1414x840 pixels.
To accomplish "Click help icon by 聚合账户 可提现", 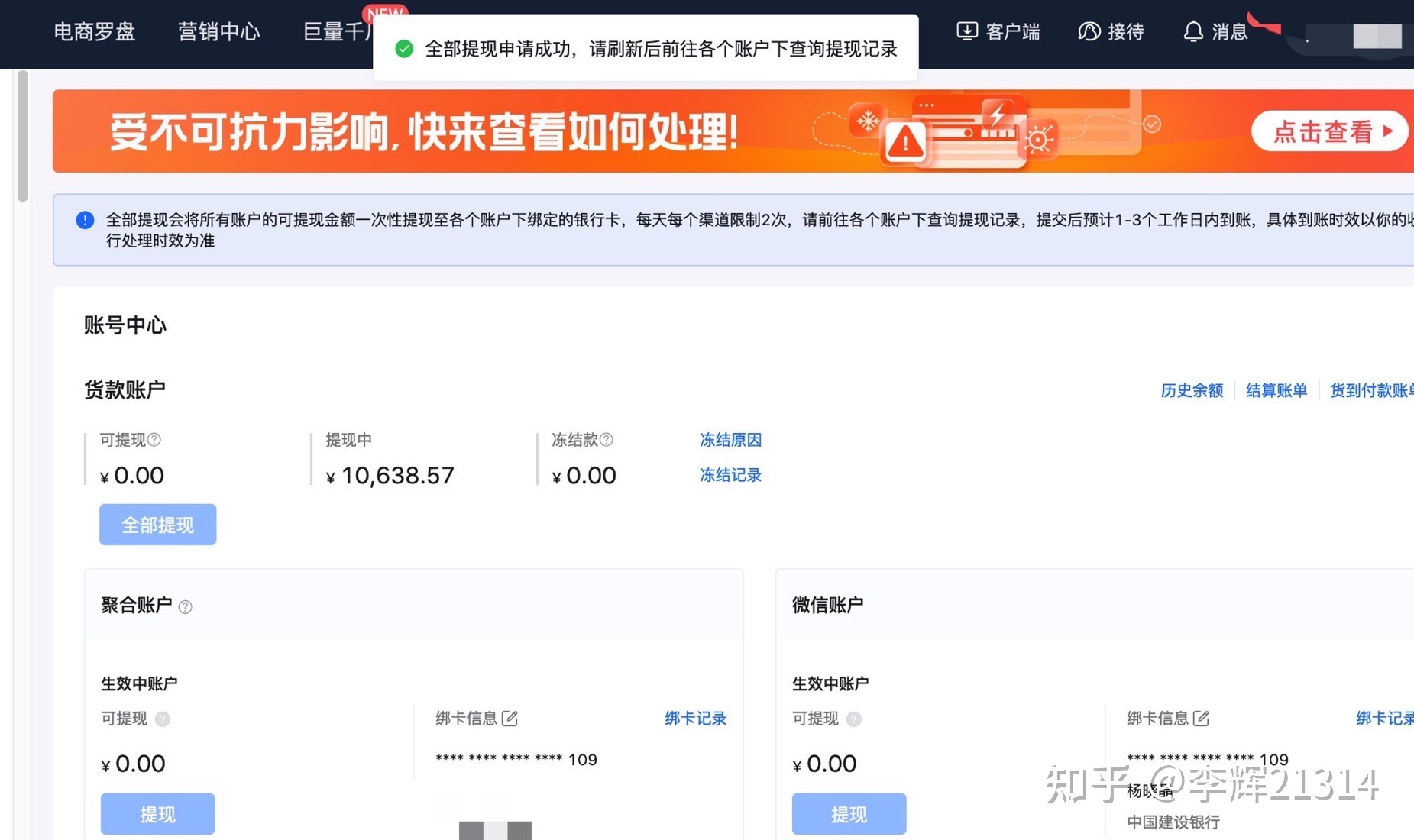I will (x=162, y=719).
